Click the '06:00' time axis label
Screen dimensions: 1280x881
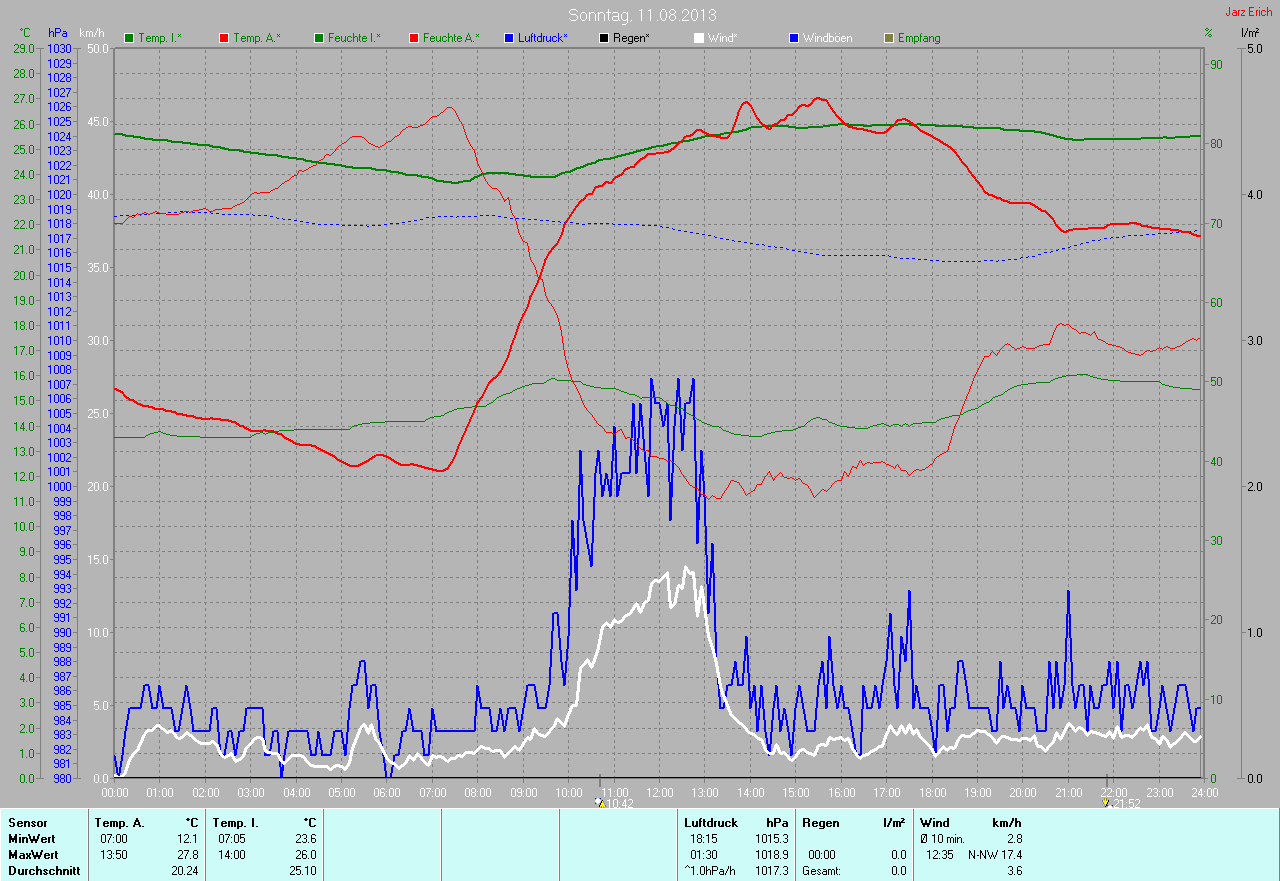click(x=386, y=793)
